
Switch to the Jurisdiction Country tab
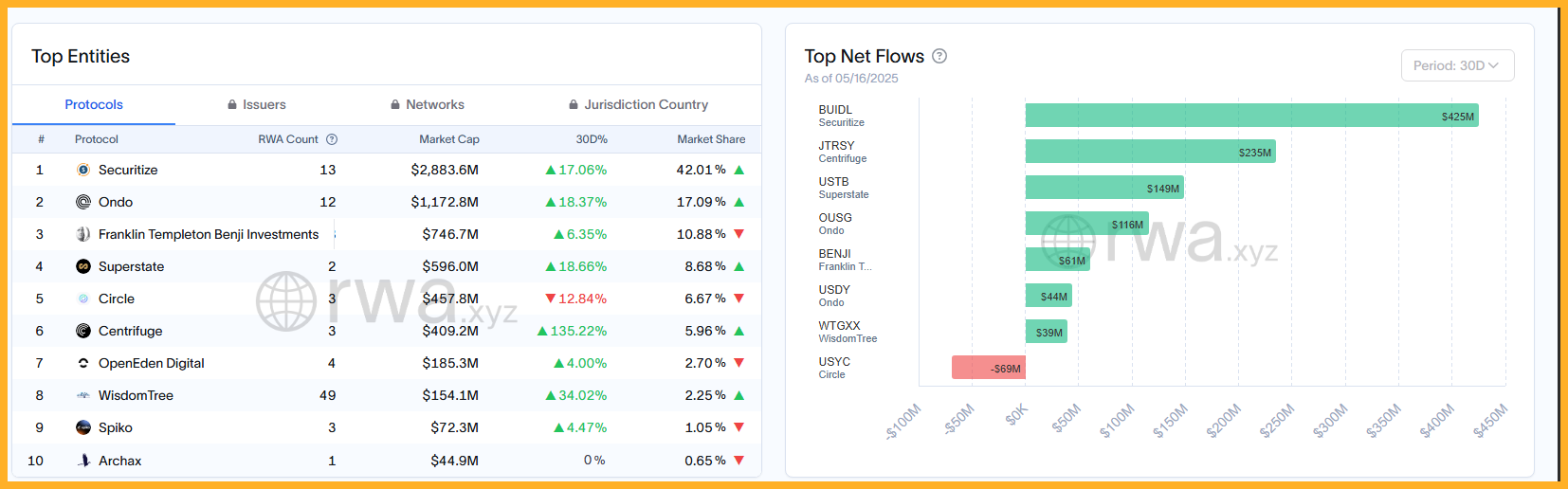[638, 104]
